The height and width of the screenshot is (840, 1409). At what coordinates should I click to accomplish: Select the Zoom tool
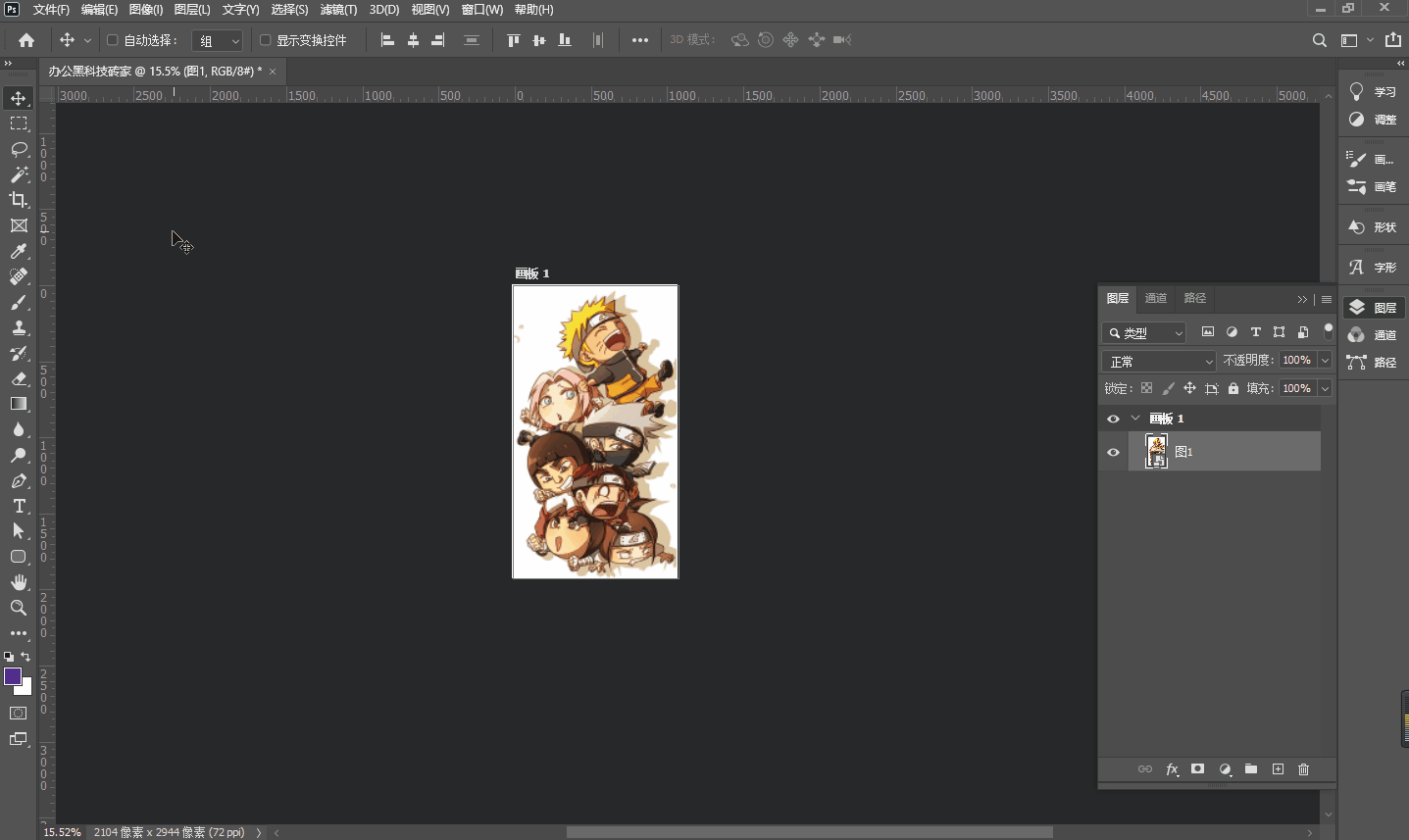[19, 608]
